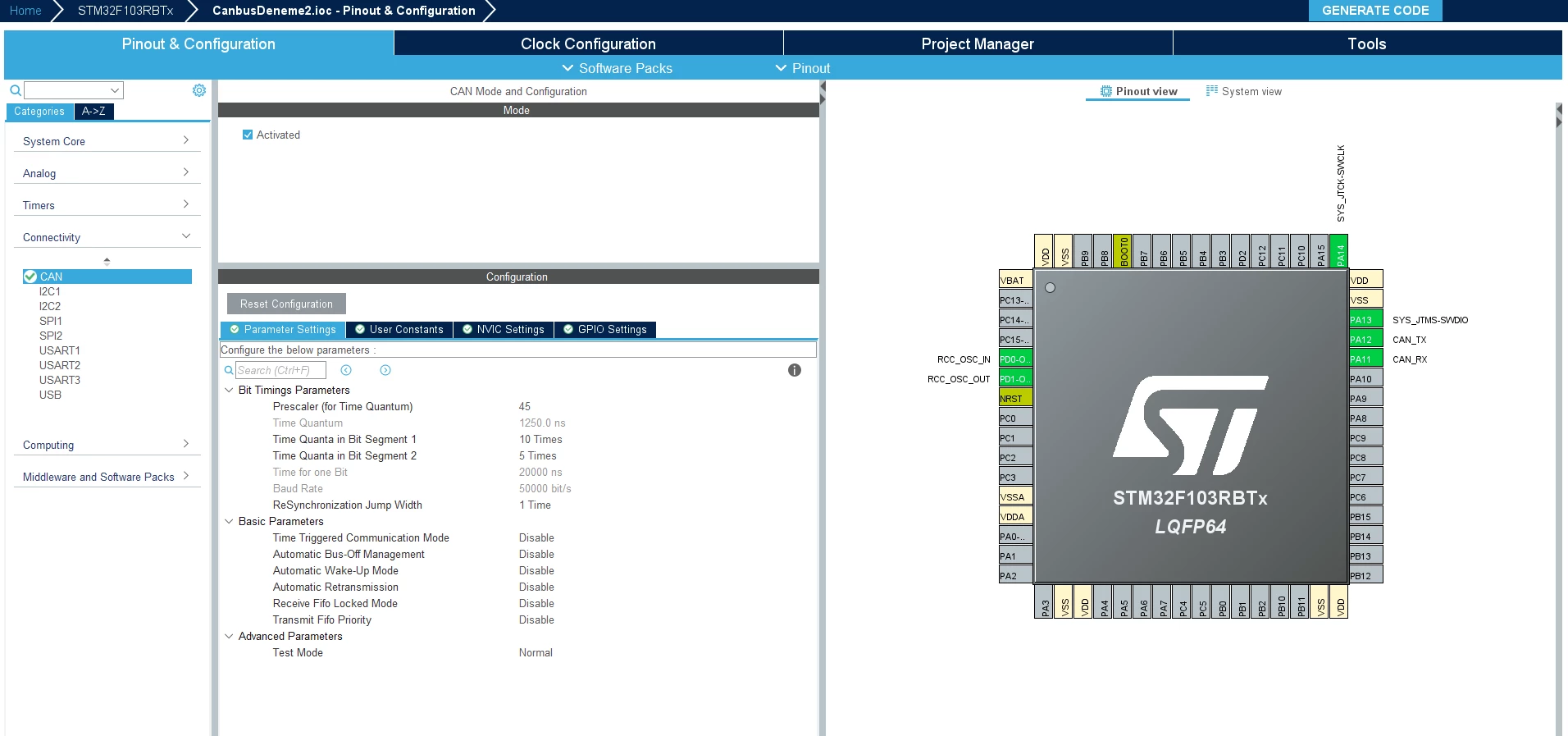Expand Middleware and Software Packs category
The image size is (1568, 736).
[x=107, y=477]
